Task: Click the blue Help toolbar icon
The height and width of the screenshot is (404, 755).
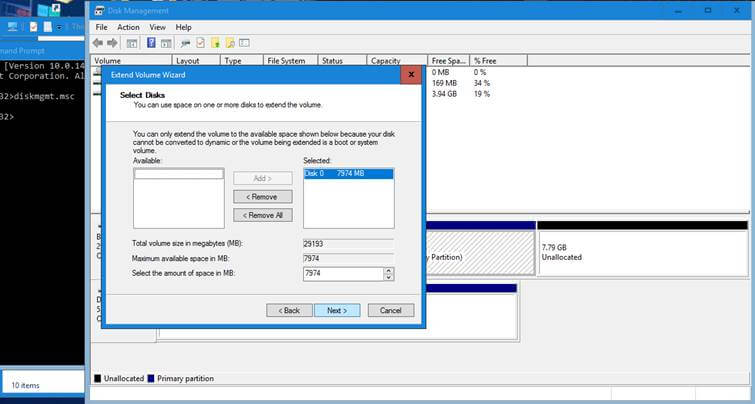Action: [151, 43]
